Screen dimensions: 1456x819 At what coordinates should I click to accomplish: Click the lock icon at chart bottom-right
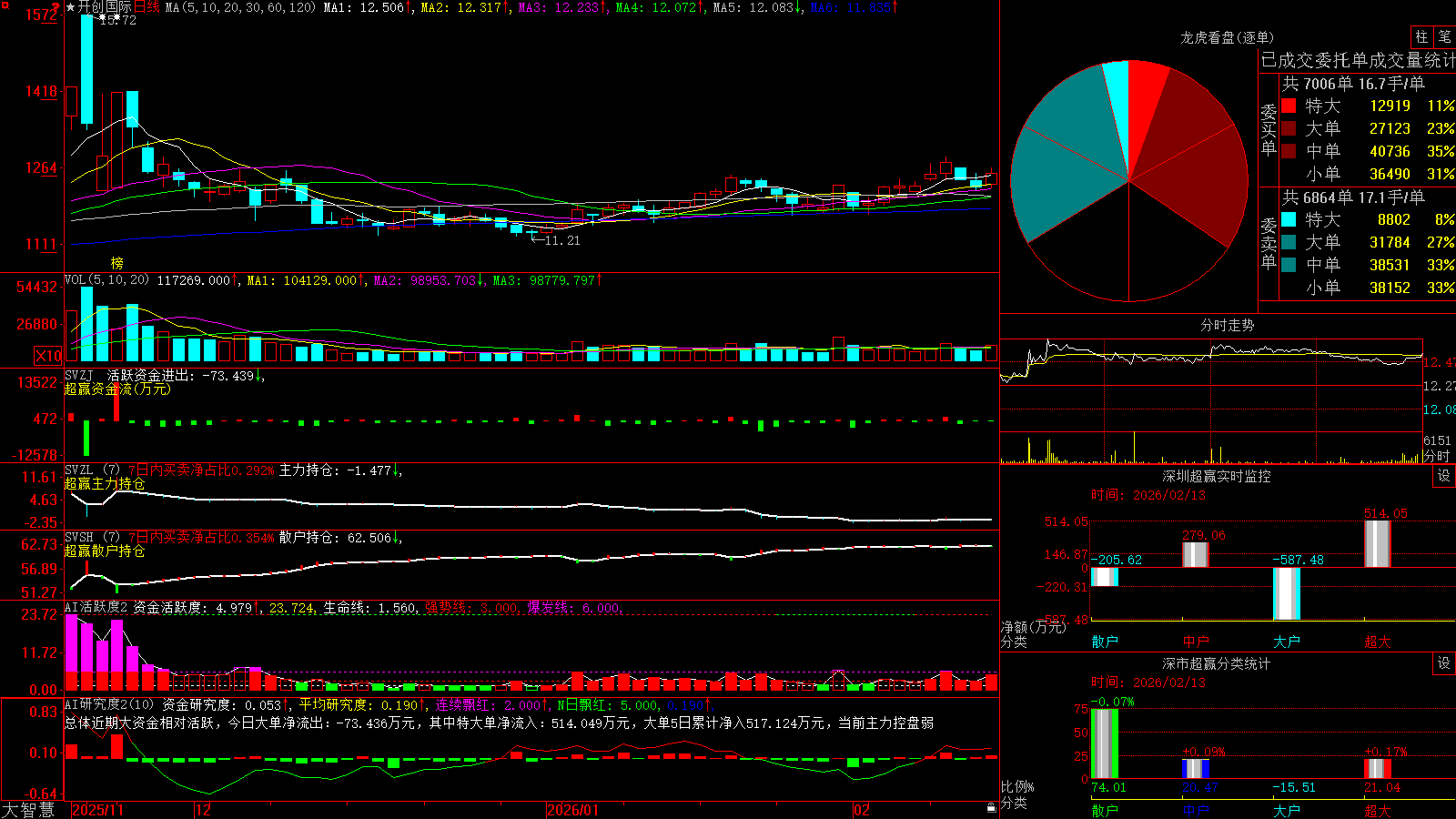pyautogui.click(x=991, y=807)
